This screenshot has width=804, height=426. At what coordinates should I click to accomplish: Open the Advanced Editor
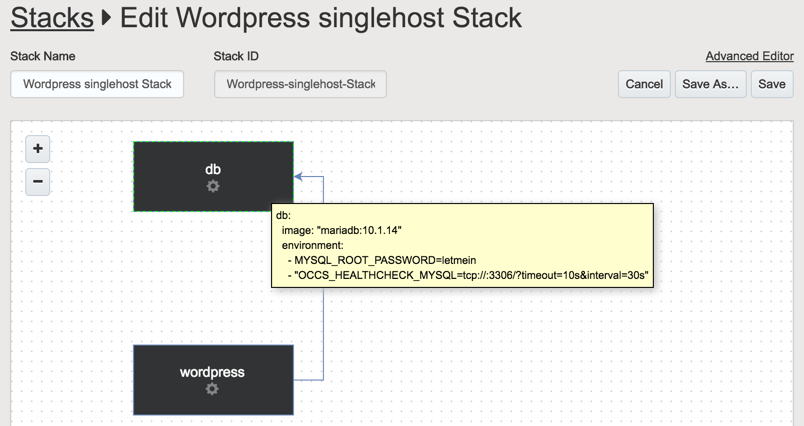749,56
